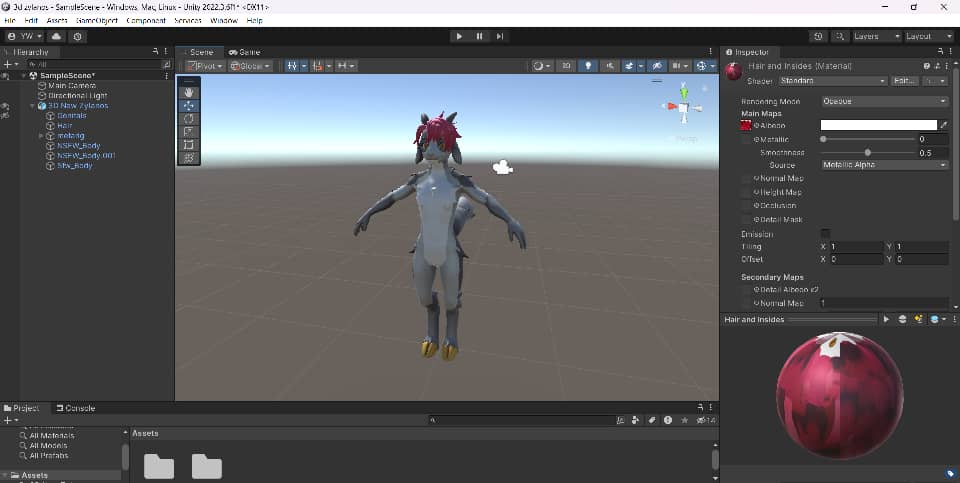Screen dimensions: 960x483
Task: Toggle scene effects (skybox/fog) icon
Action: [629, 66]
